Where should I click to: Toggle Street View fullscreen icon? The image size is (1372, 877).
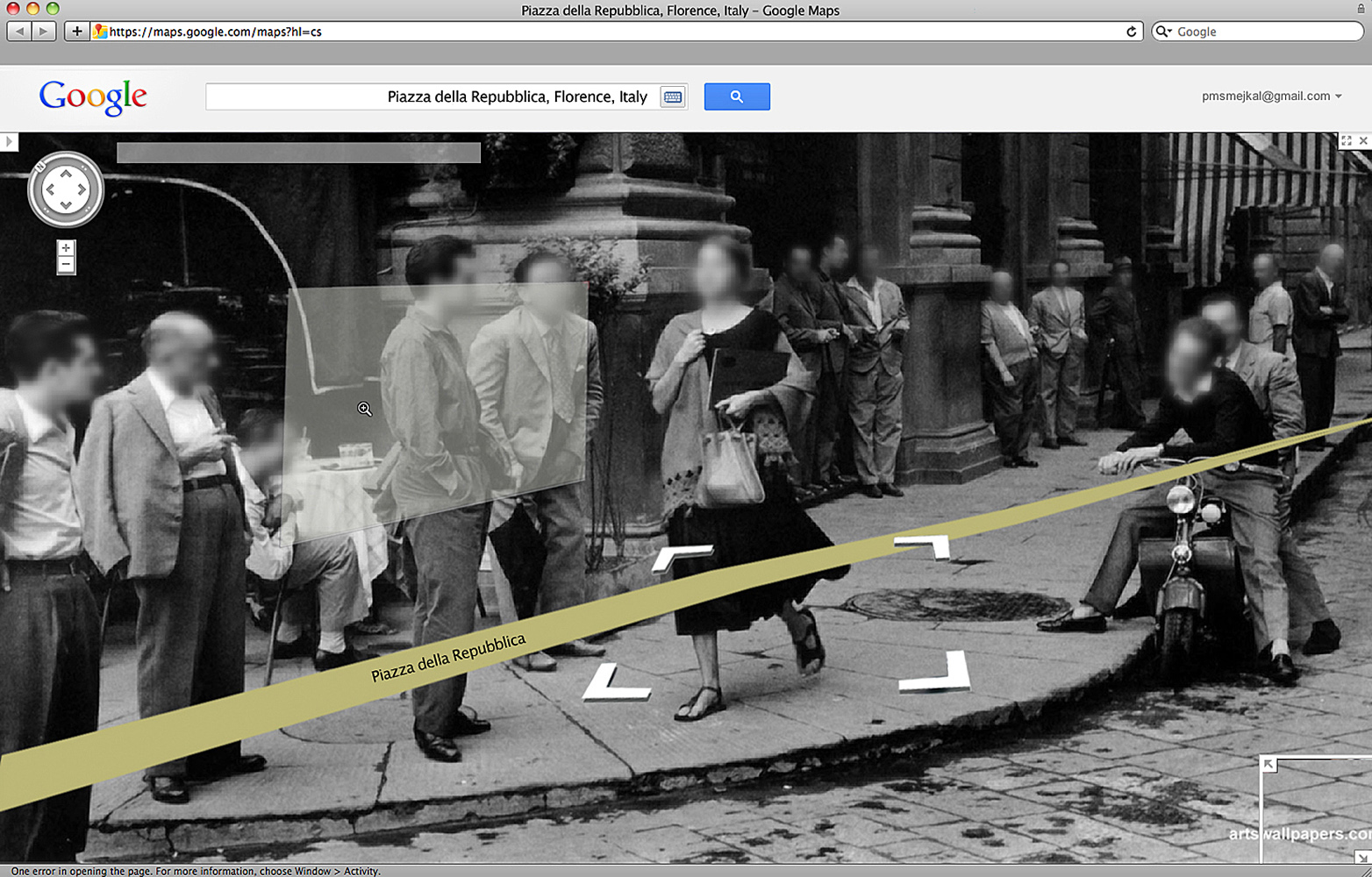click(x=1347, y=140)
